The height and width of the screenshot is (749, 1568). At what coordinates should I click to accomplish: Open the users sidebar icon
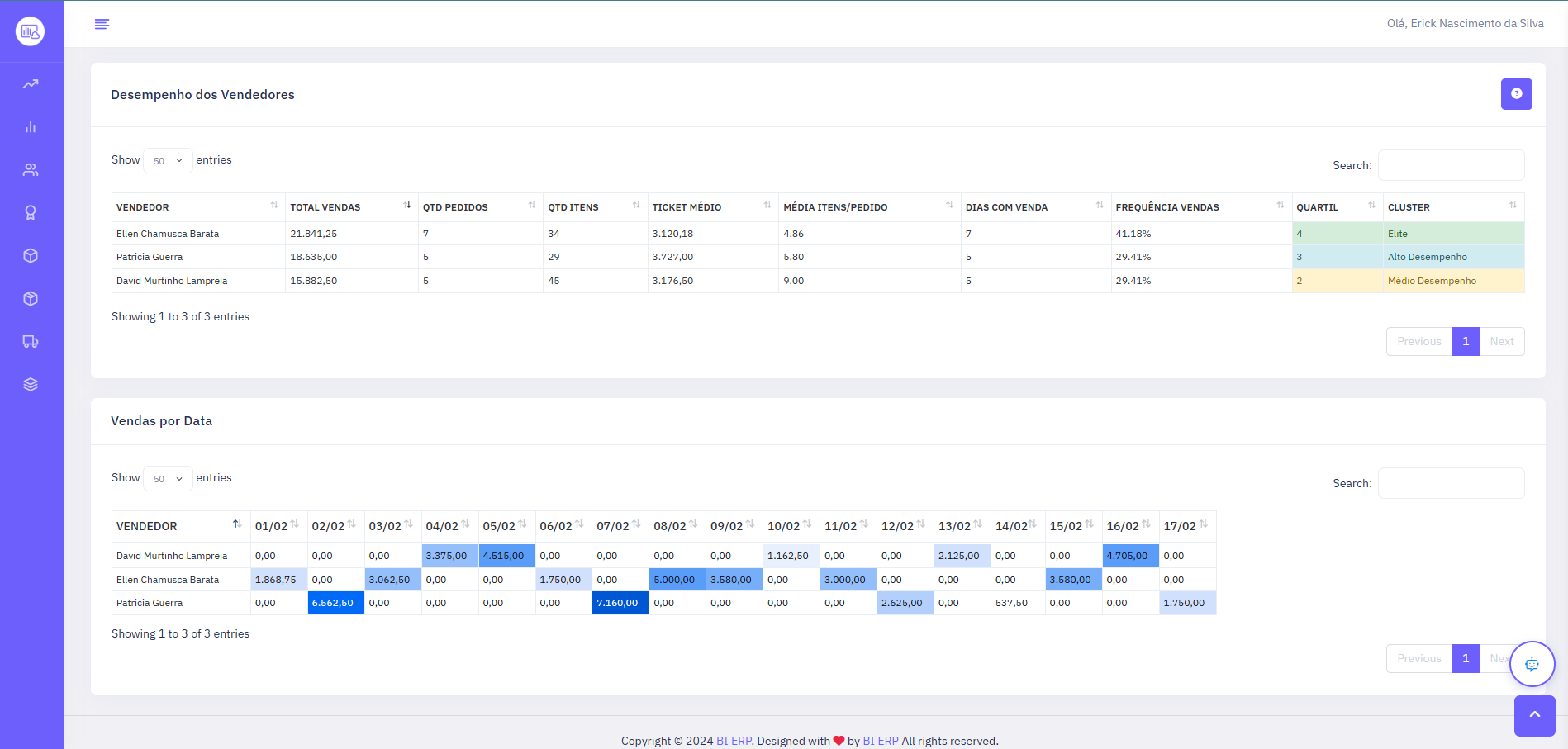[x=31, y=170]
